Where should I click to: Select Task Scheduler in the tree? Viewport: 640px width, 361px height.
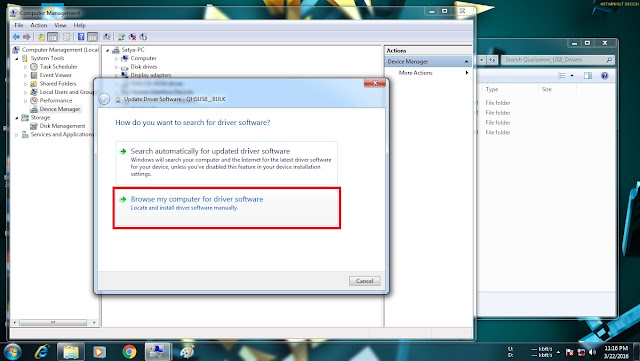point(58,67)
